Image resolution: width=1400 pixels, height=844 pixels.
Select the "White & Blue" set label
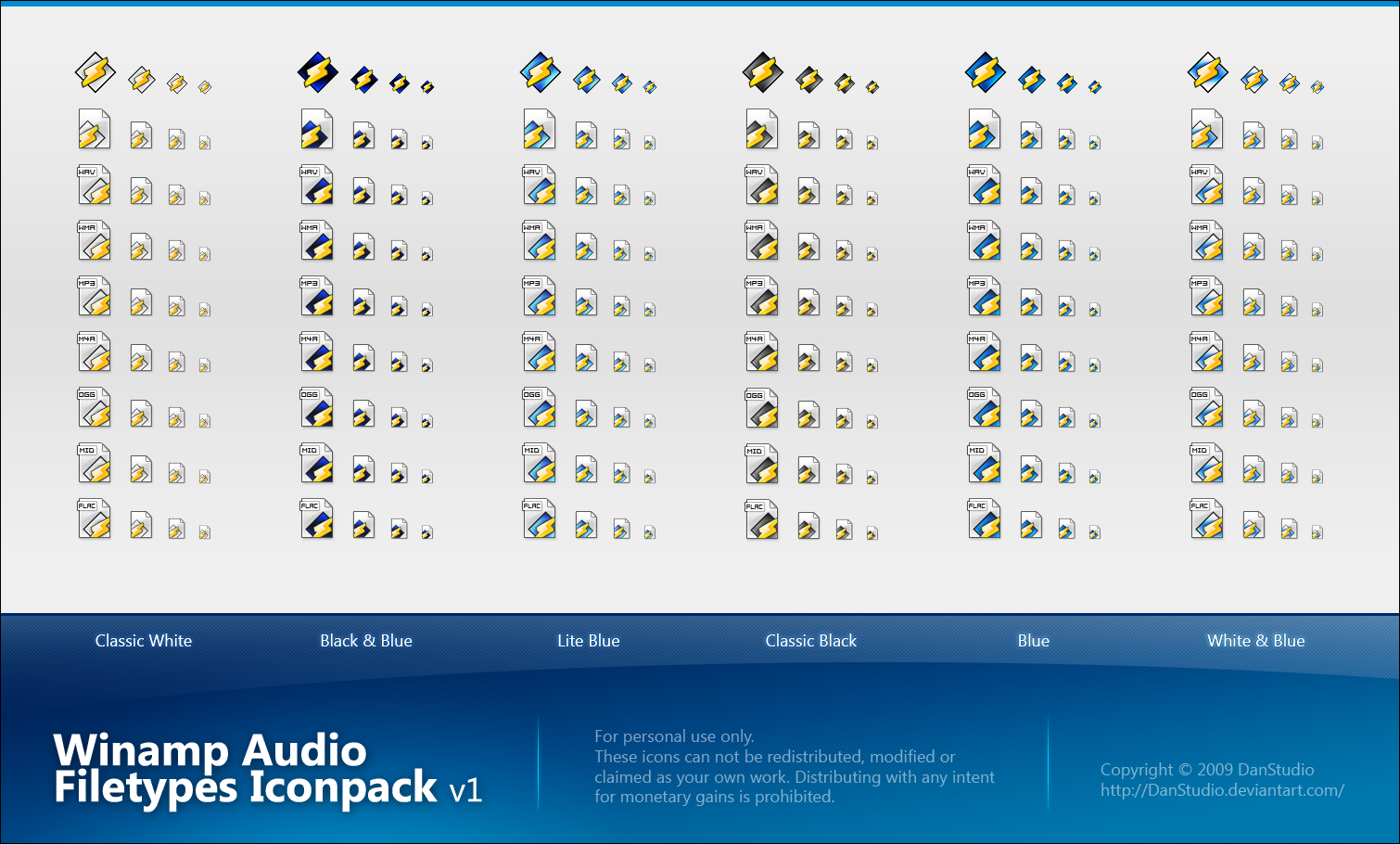(1256, 641)
